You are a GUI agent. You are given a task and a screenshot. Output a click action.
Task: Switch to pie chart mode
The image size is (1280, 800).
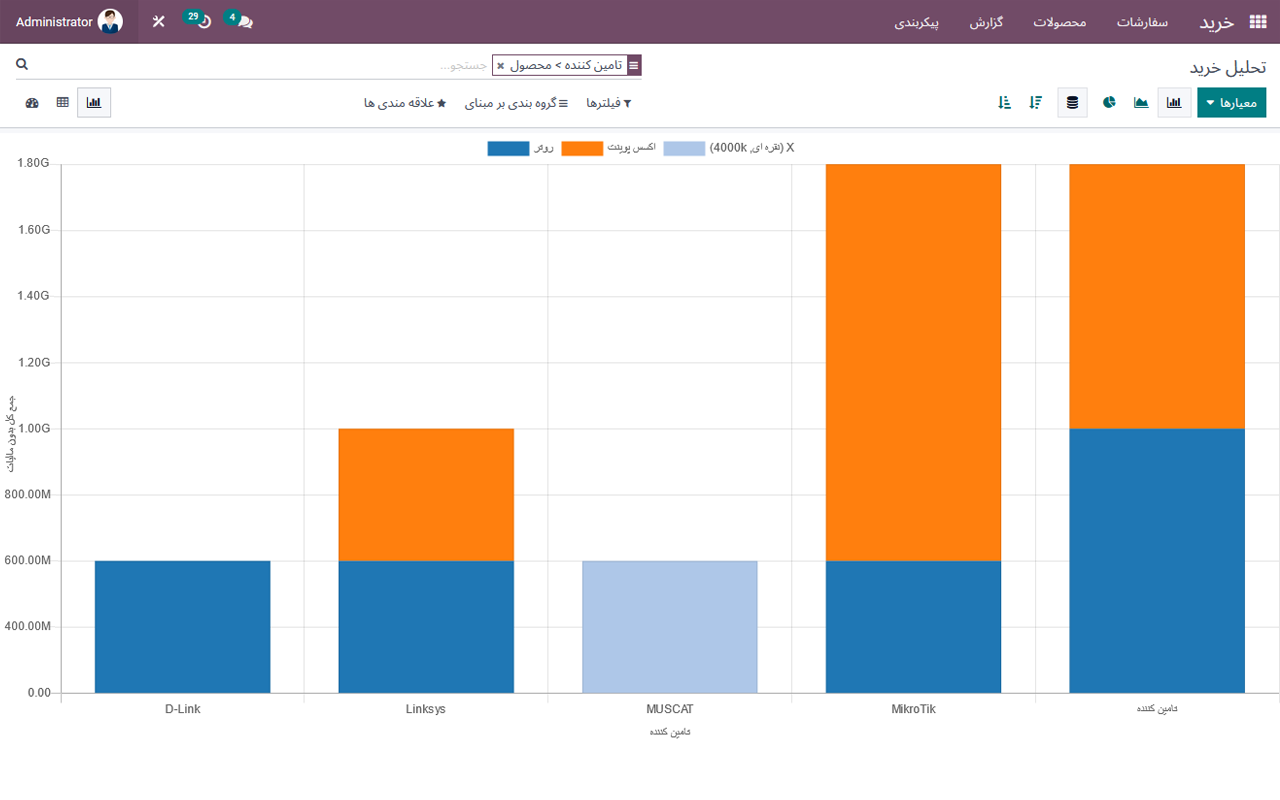point(1109,103)
